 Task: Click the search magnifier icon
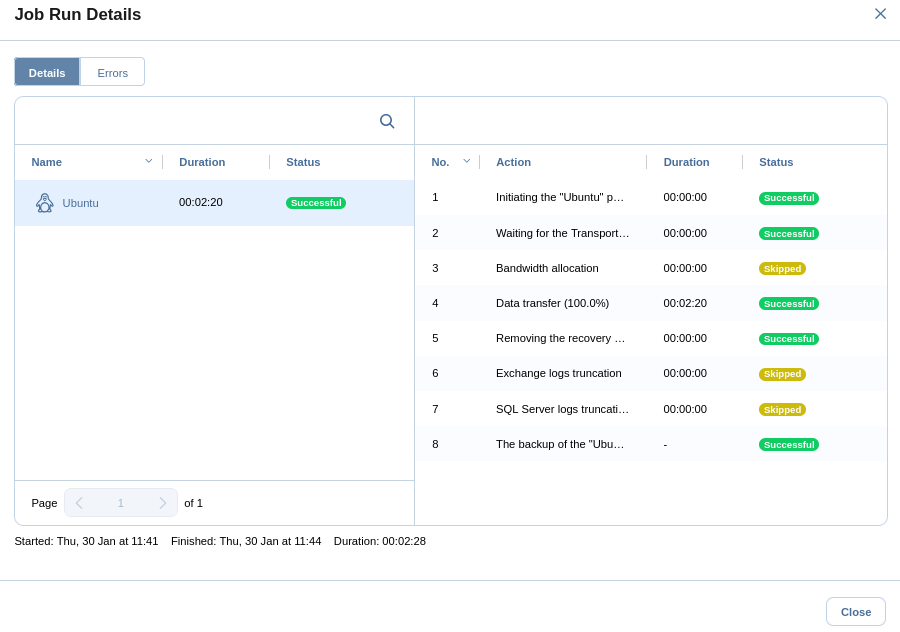(x=387, y=121)
